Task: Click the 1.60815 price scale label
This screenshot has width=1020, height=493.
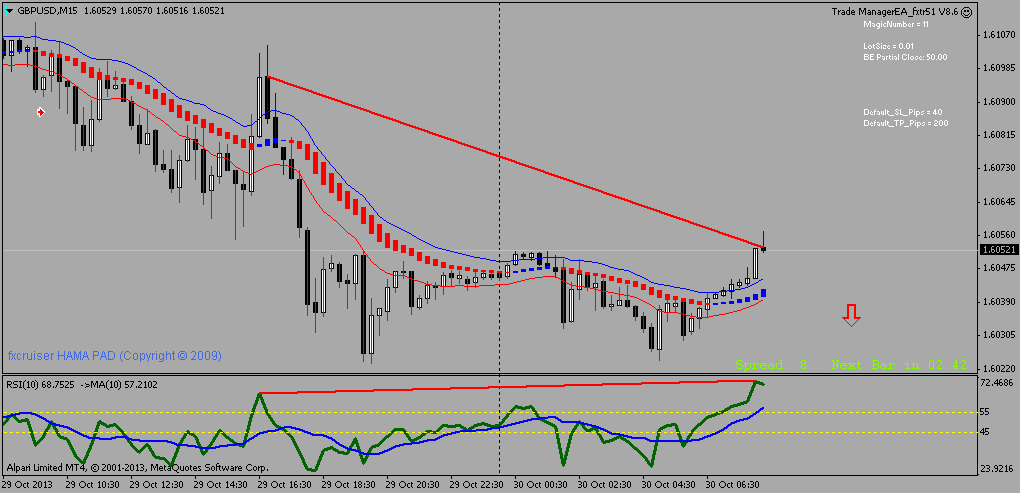Action: pos(997,135)
